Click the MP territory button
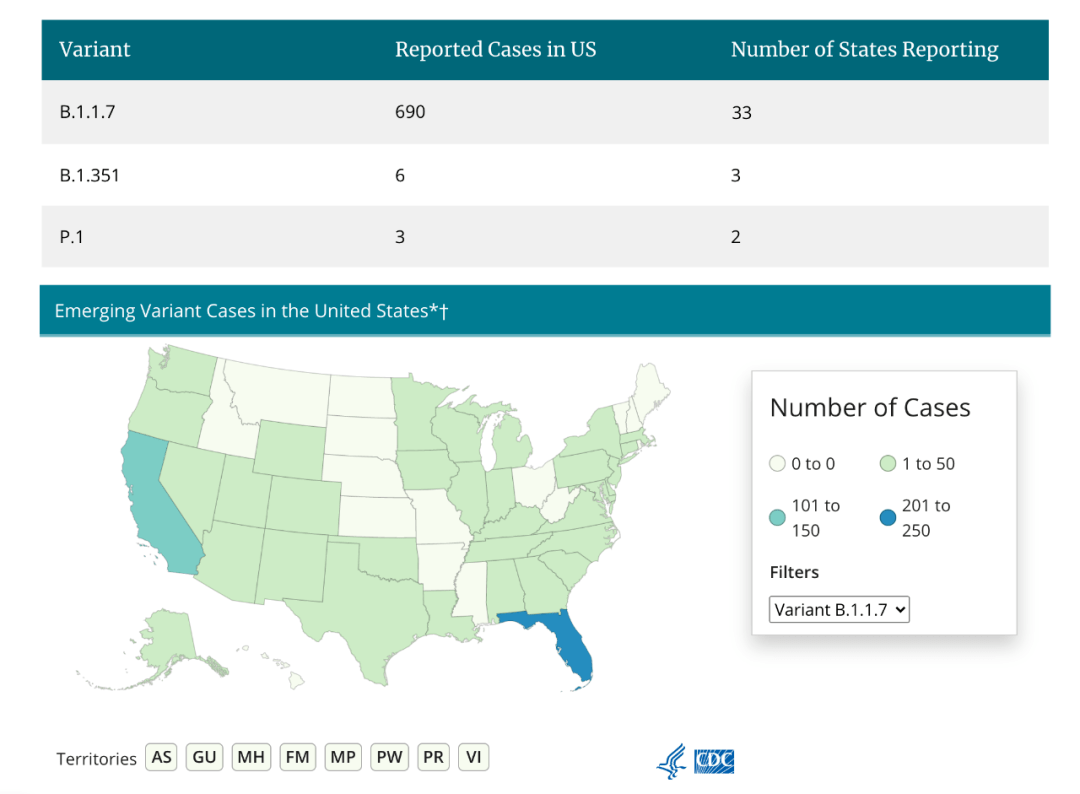This screenshot has height=794, width=1080. click(343, 757)
